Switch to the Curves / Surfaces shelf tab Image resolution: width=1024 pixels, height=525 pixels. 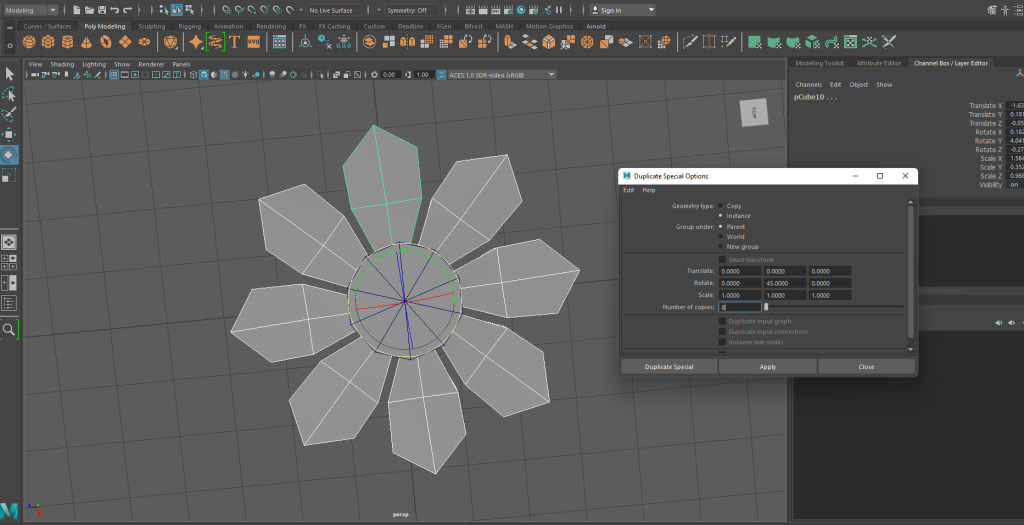[x=48, y=26]
